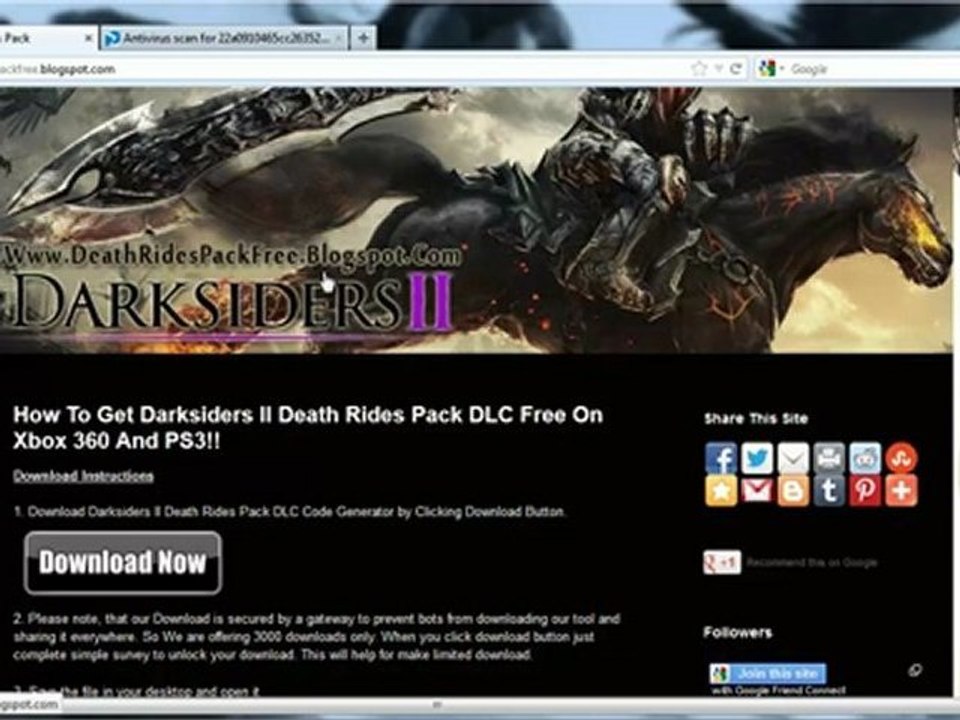Image resolution: width=960 pixels, height=720 pixels.
Task: Reload the page with refresh icon
Action: (x=737, y=69)
